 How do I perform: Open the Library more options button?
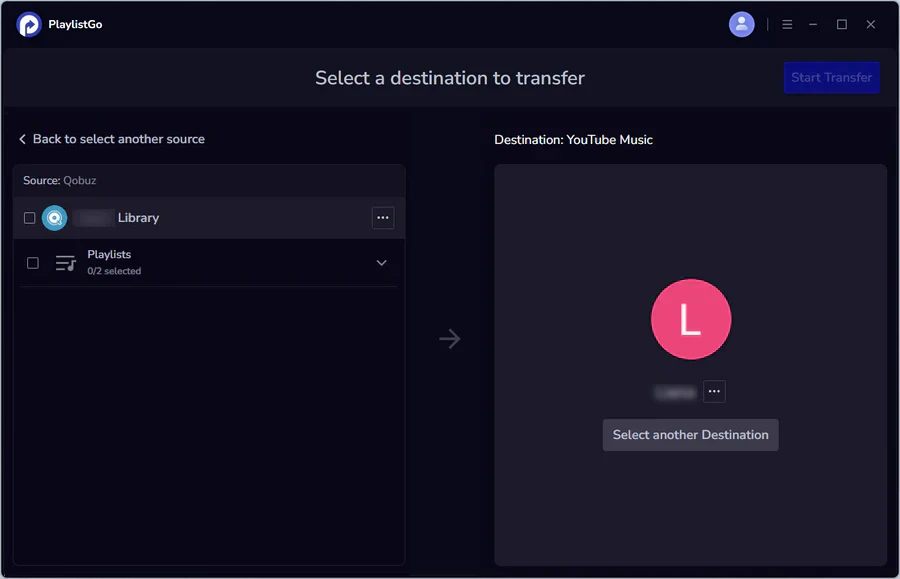coord(383,218)
